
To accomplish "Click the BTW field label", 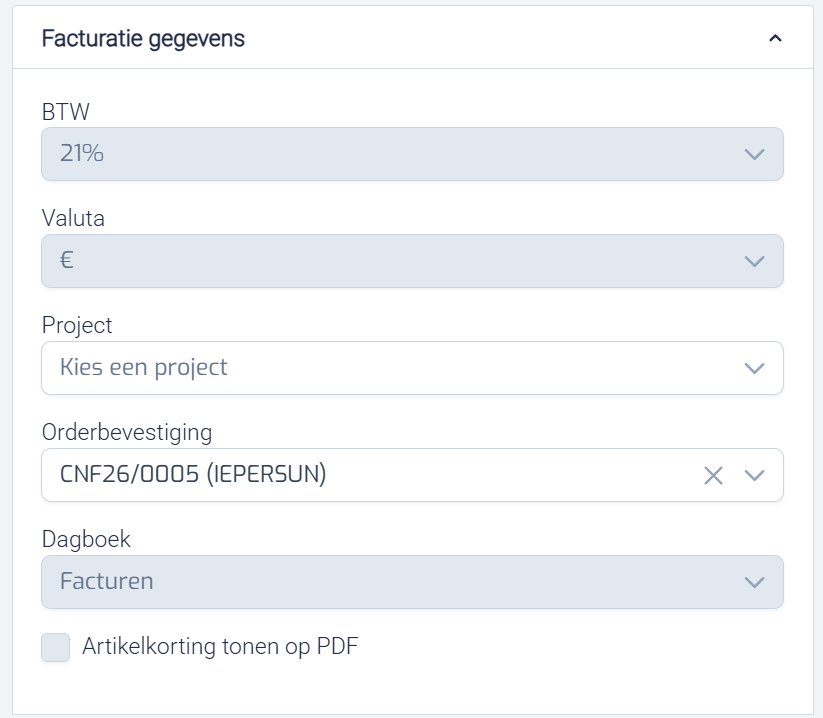I will [x=66, y=112].
